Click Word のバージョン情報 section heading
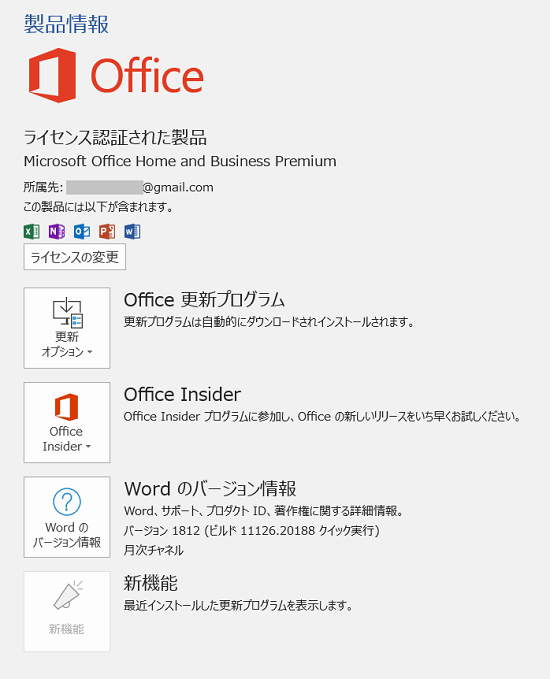The width and height of the screenshot is (550, 679). 210,489
